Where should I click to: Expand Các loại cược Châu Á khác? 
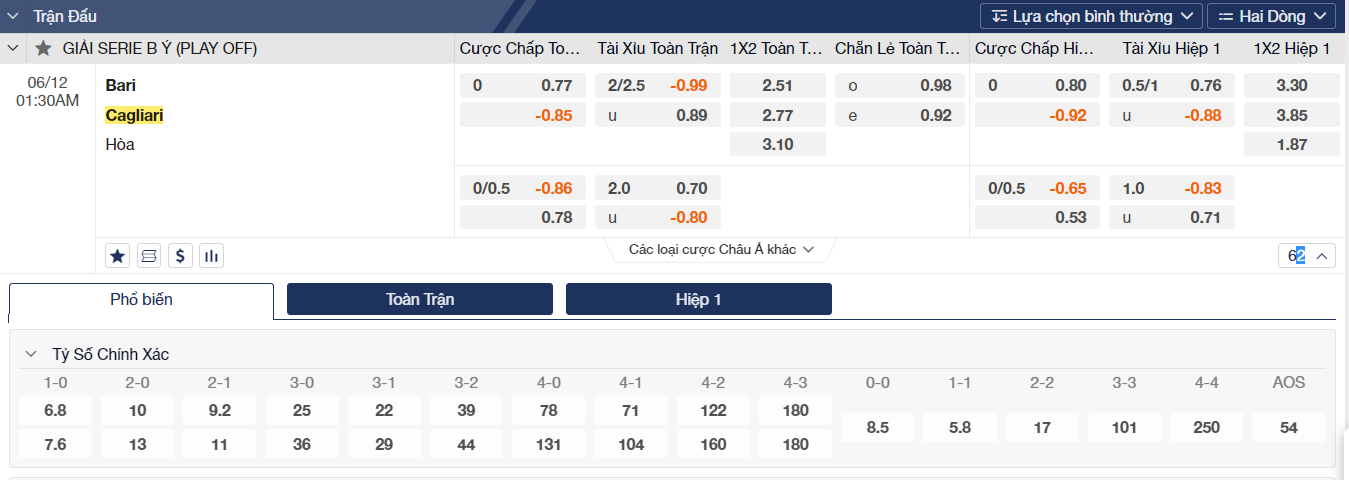click(x=721, y=249)
